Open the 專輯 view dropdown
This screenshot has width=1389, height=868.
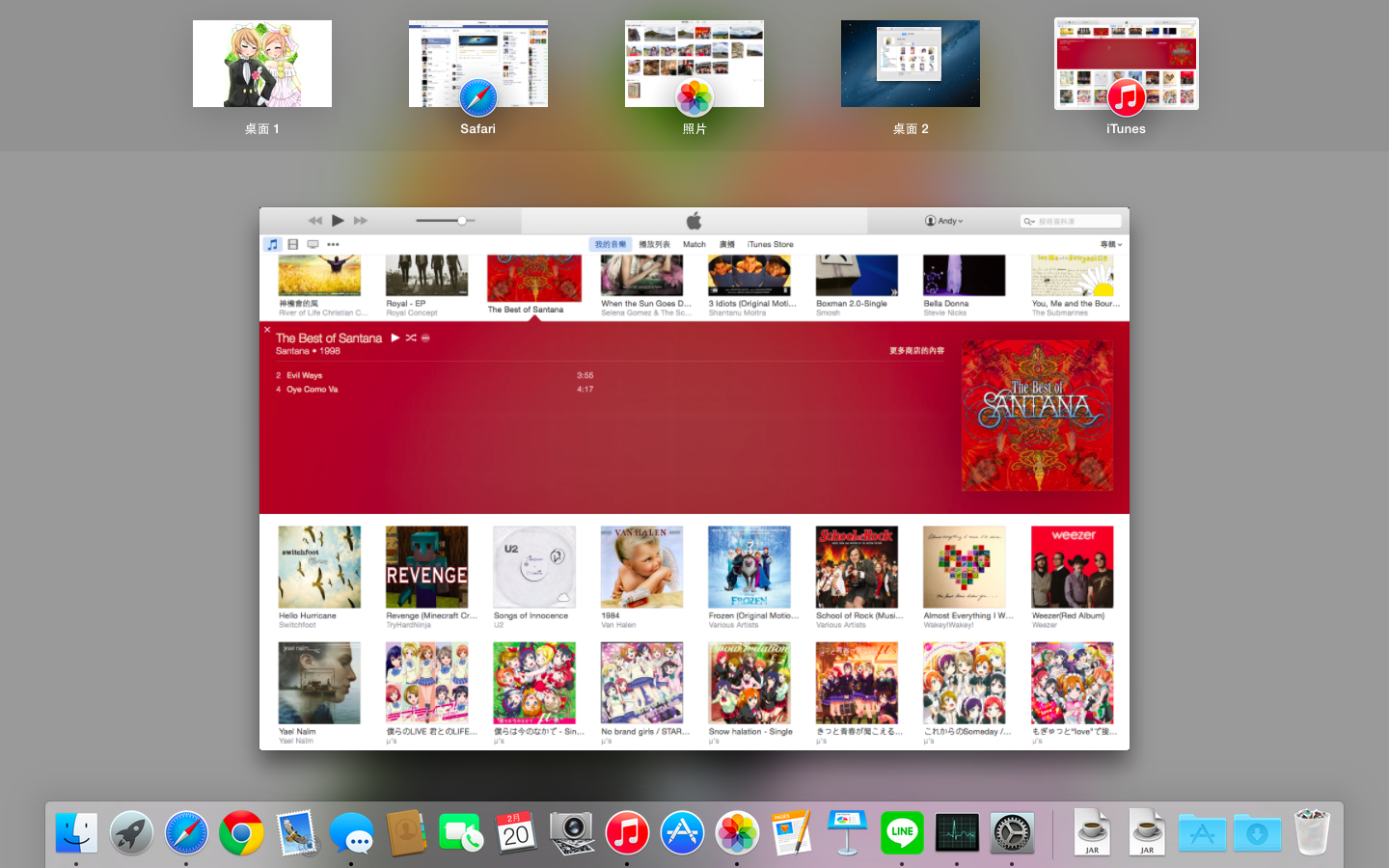(x=1111, y=244)
